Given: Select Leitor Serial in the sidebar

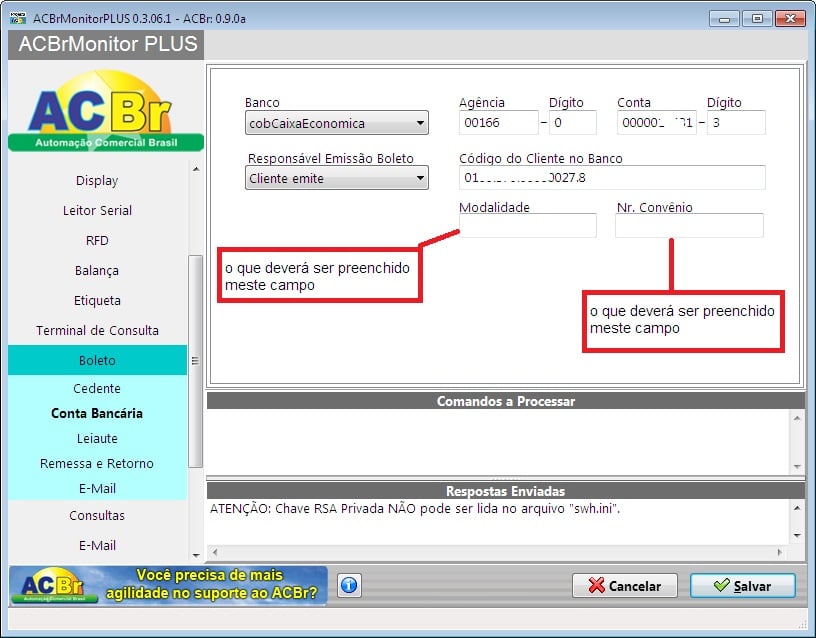Looking at the screenshot, I should click(97, 210).
